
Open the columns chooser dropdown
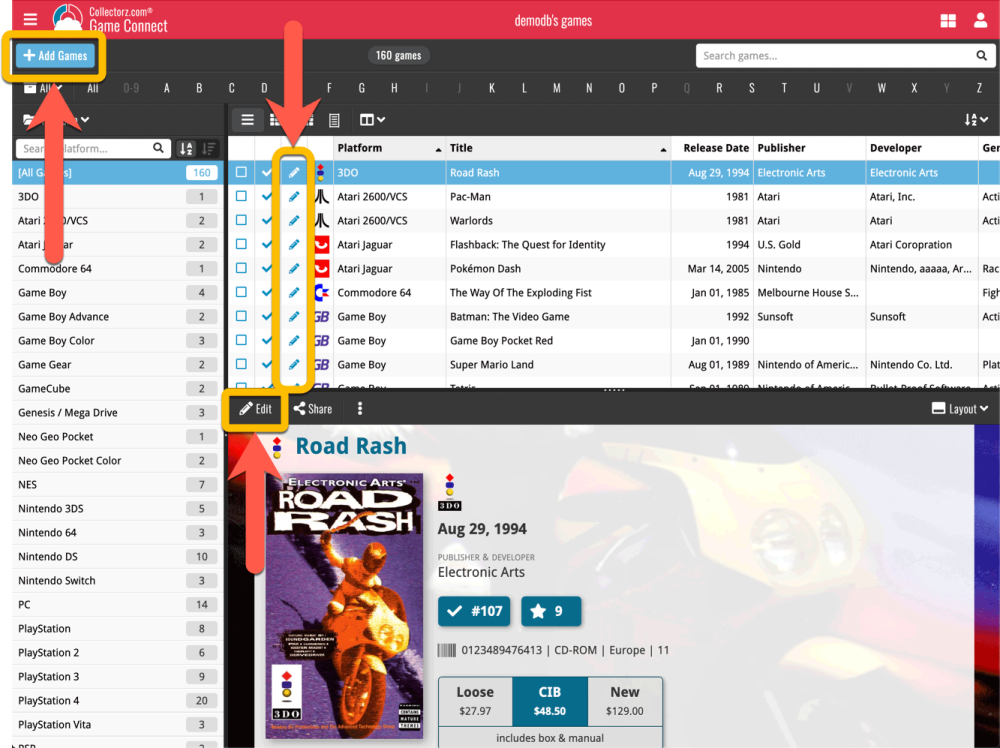pyautogui.click(x=372, y=119)
